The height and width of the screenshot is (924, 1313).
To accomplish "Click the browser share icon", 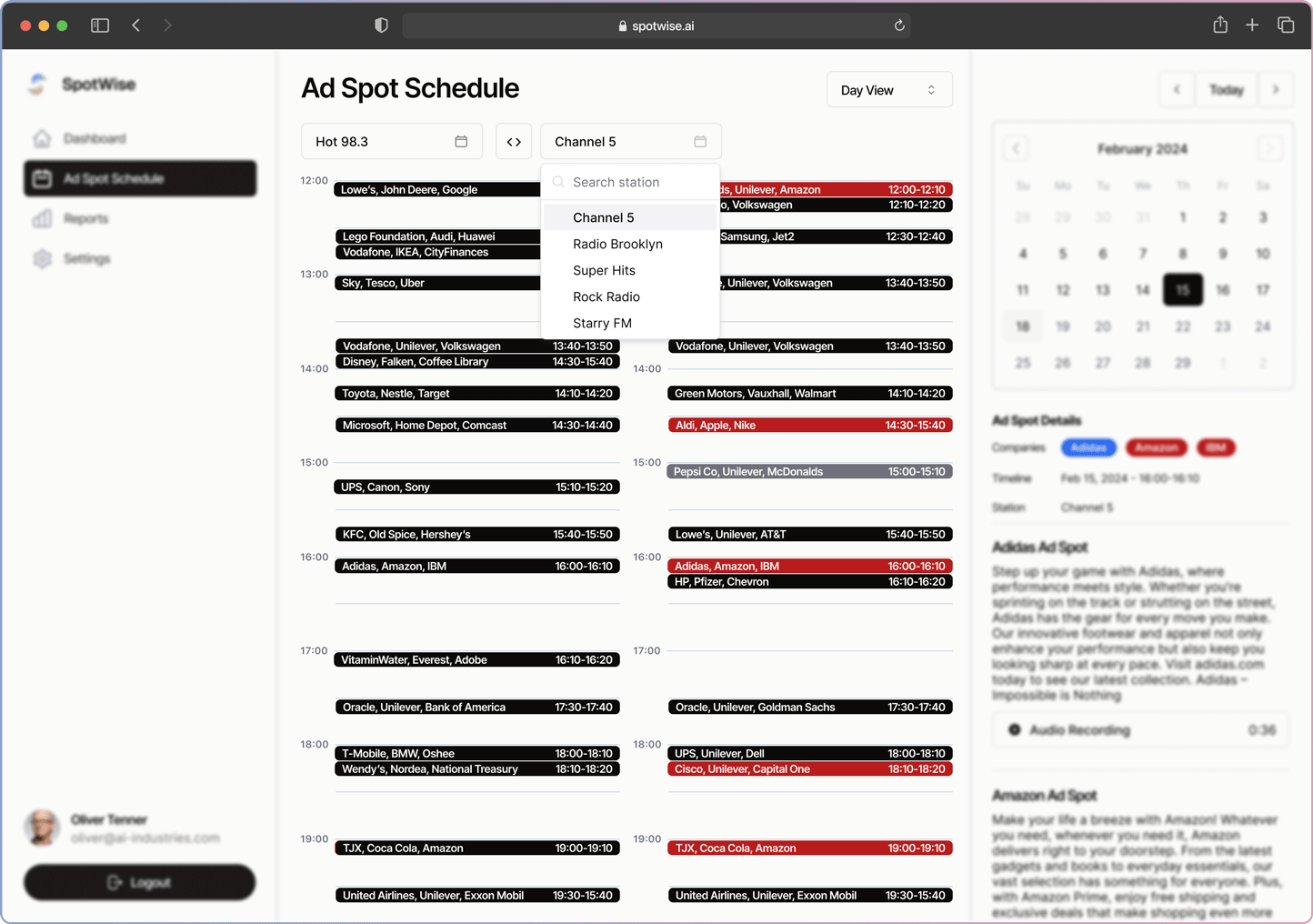I will [1220, 25].
